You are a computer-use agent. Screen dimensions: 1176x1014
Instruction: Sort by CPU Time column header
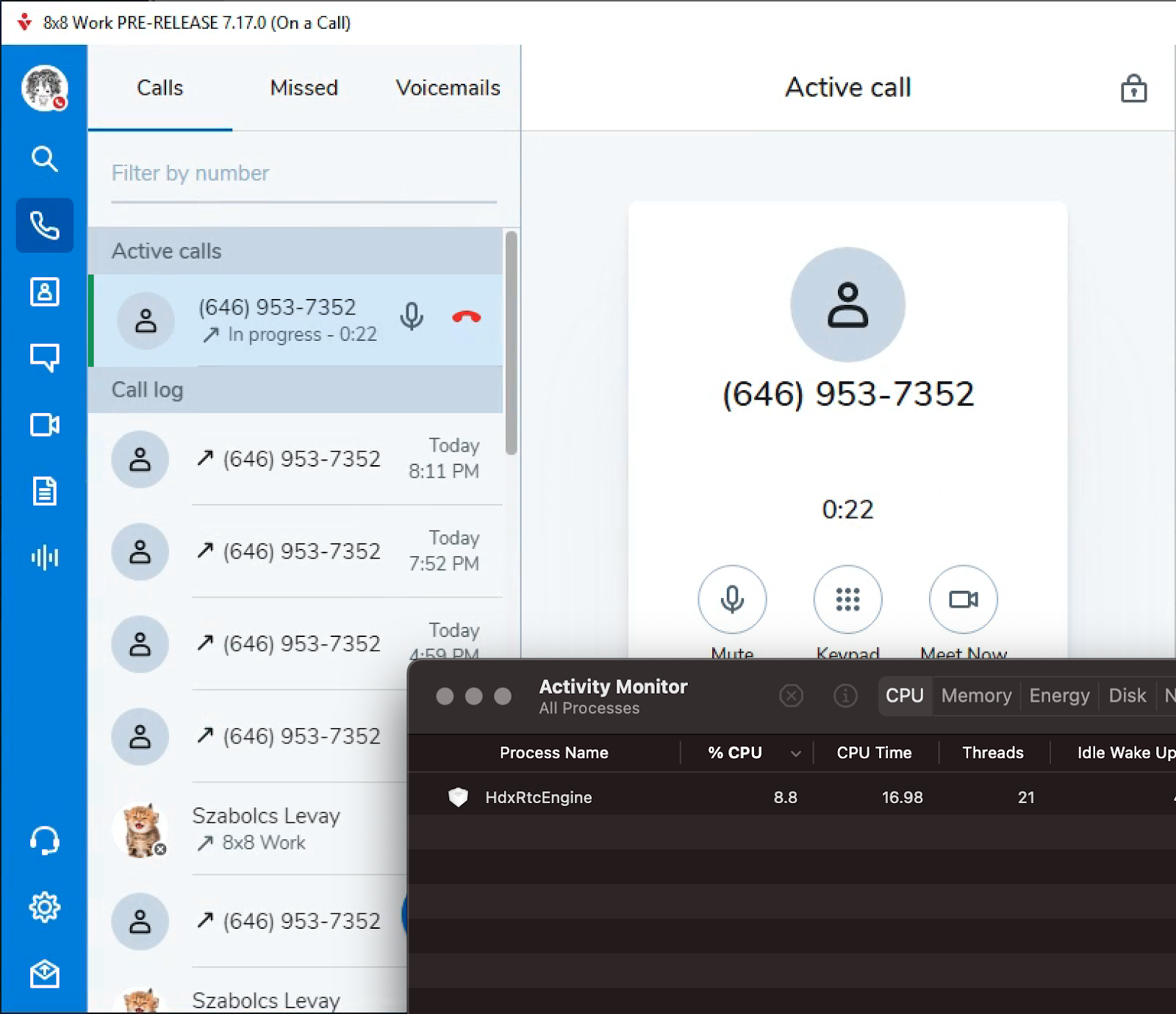pos(875,752)
